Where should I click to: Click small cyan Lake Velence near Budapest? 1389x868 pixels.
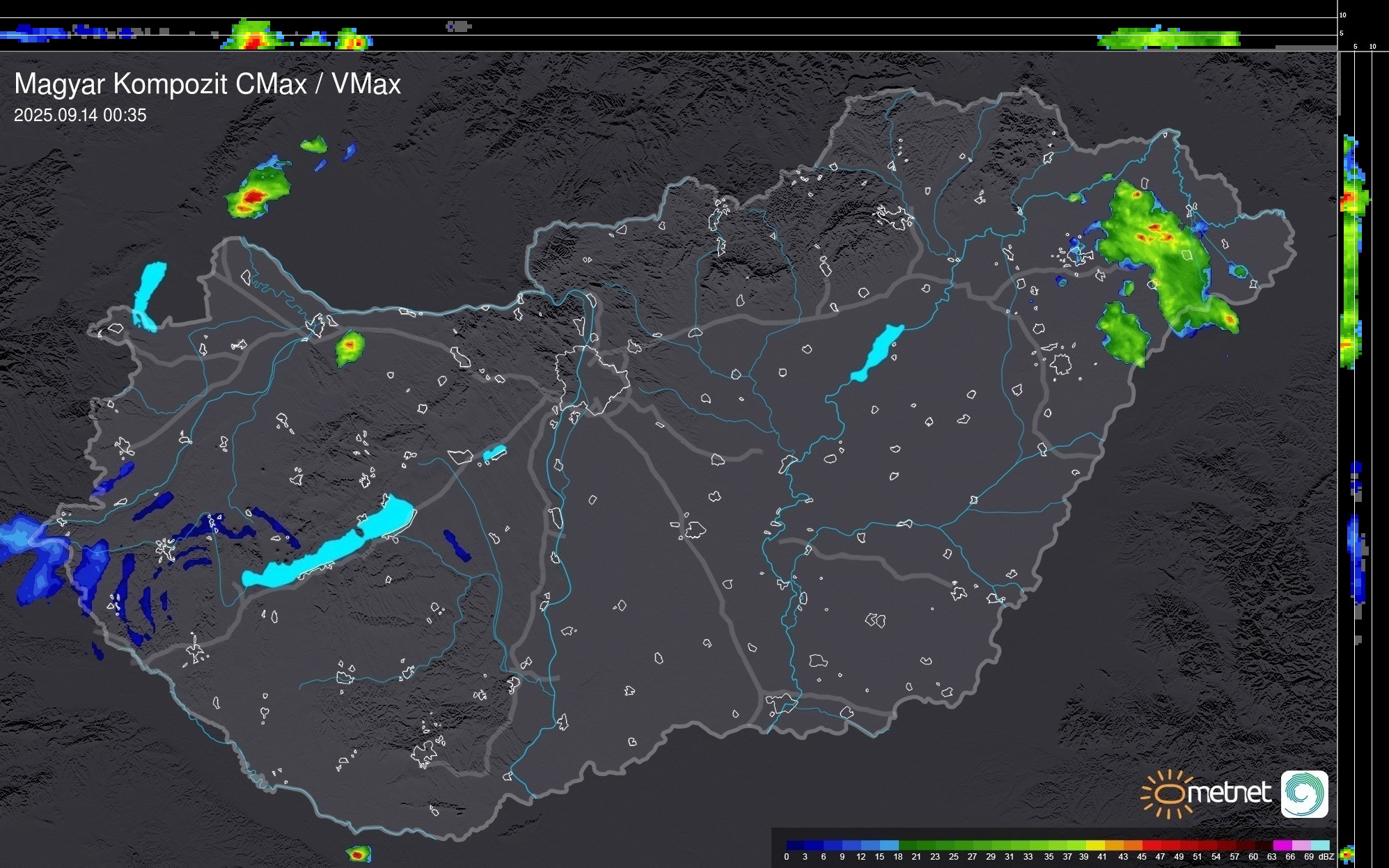494,453
